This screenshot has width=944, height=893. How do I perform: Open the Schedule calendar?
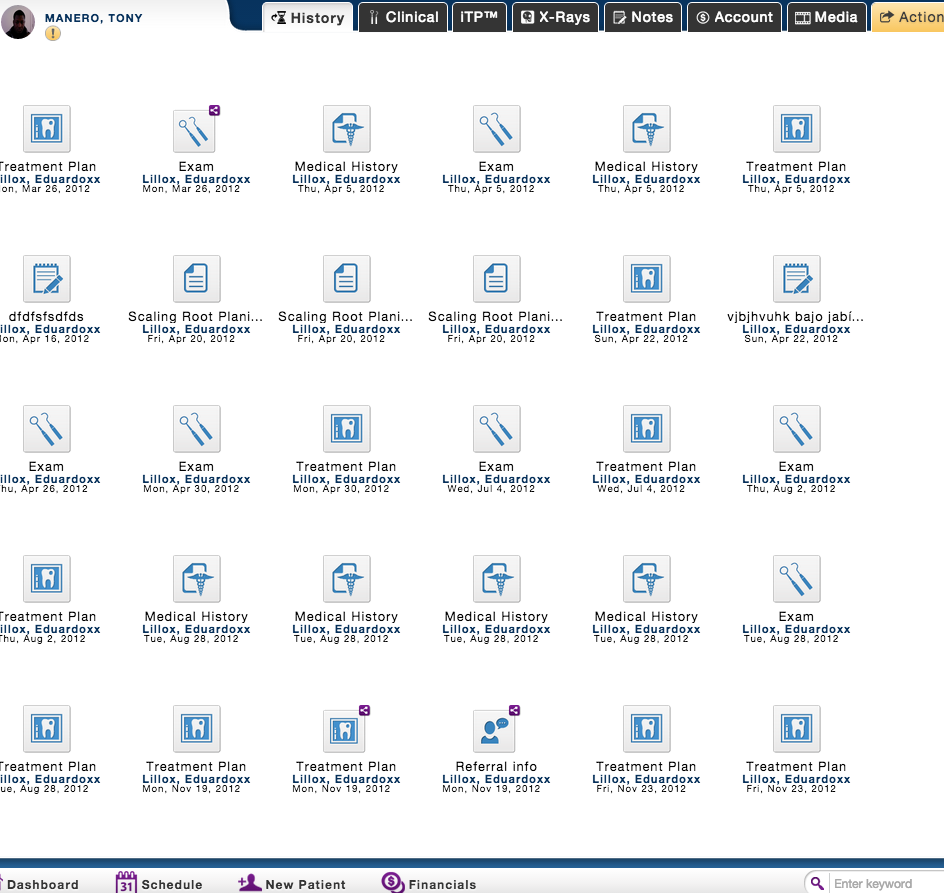[x=160, y=884]
